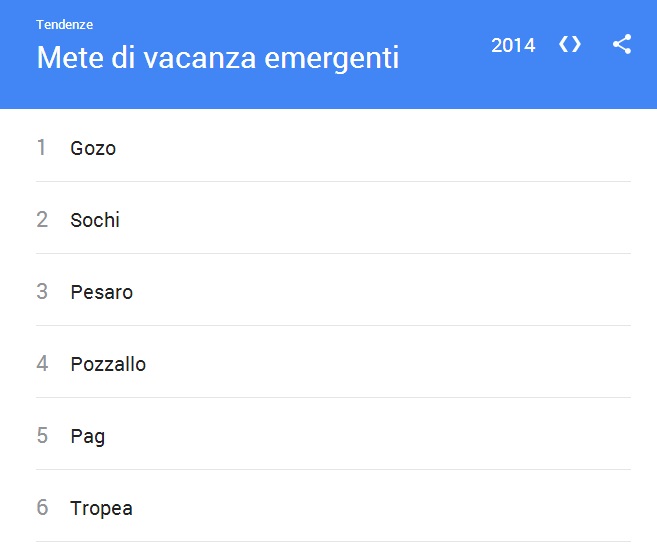Click rank number 5 beside Pag

point(42,436)
